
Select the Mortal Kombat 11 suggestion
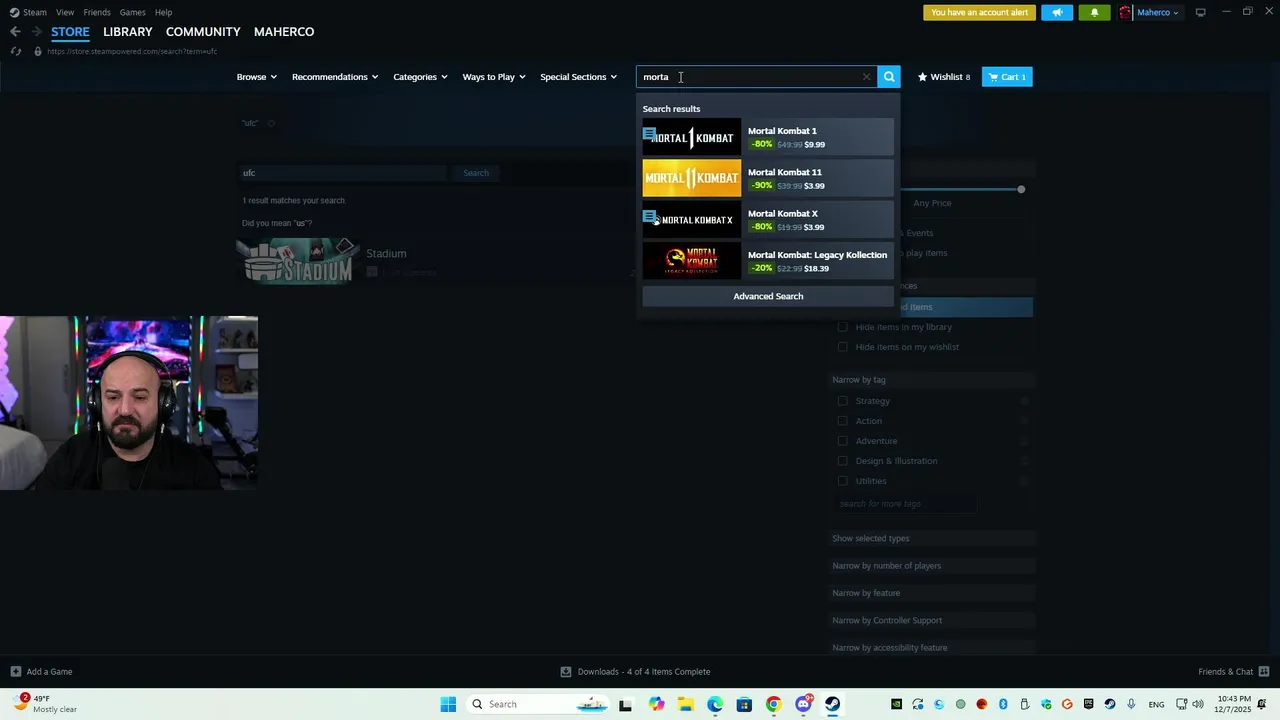768,178
